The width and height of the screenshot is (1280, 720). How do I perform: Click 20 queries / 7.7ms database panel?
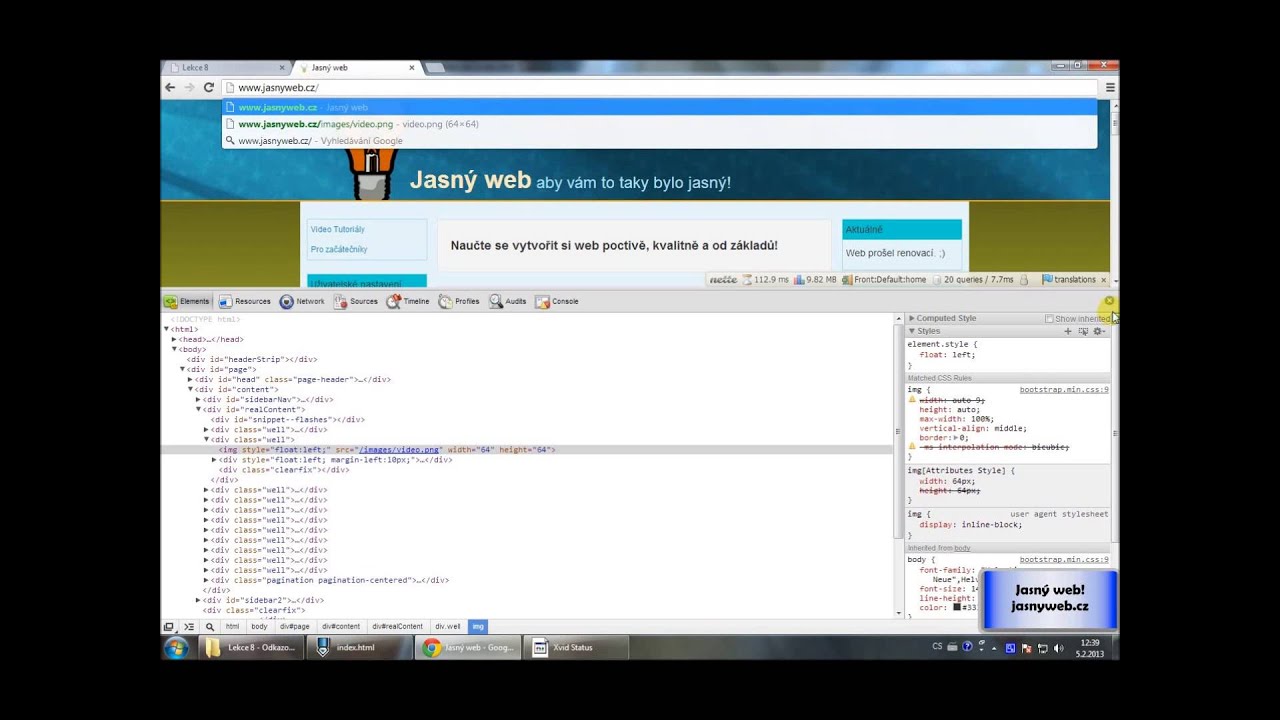point(973,280)
